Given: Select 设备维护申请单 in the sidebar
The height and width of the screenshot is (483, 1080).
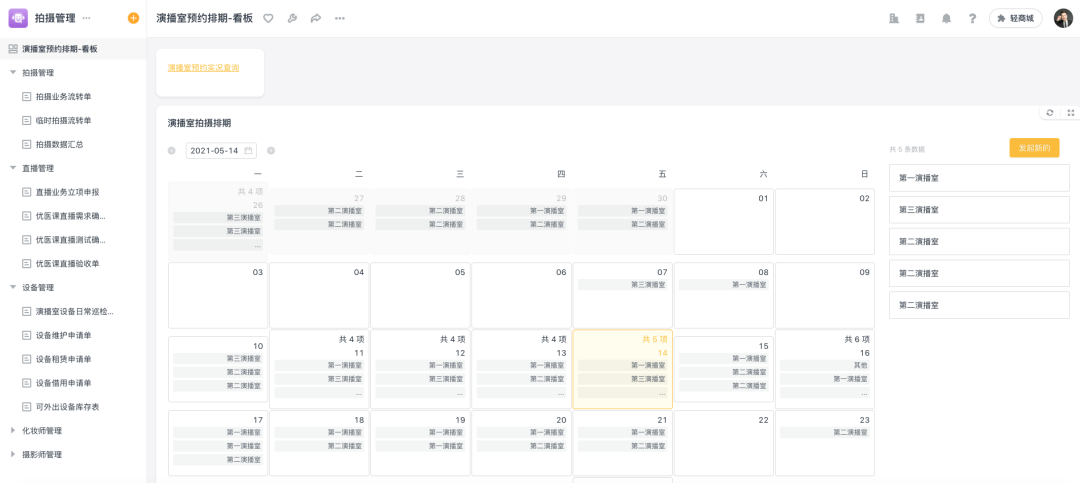Looking at the screenshot, I should pyautogui.click(x=63, y=335).
